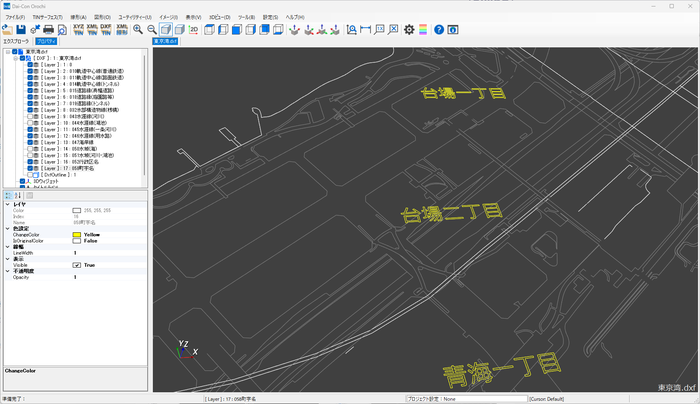Uncheck the Layer 17 checkbox in the tree
Viewport: 700px width, 404px height.
point(30,168)
